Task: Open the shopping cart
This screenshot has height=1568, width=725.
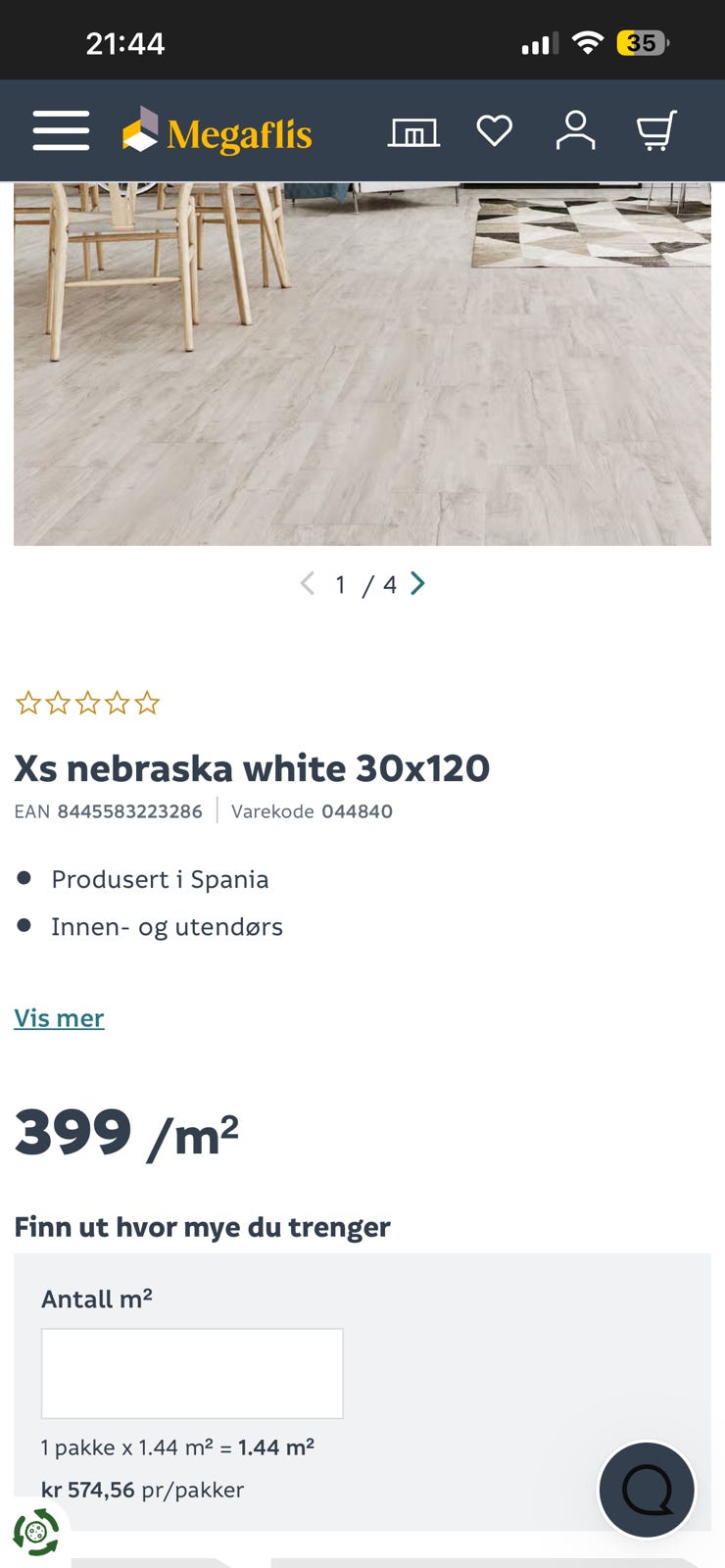Action: click(x=656, y=130)
